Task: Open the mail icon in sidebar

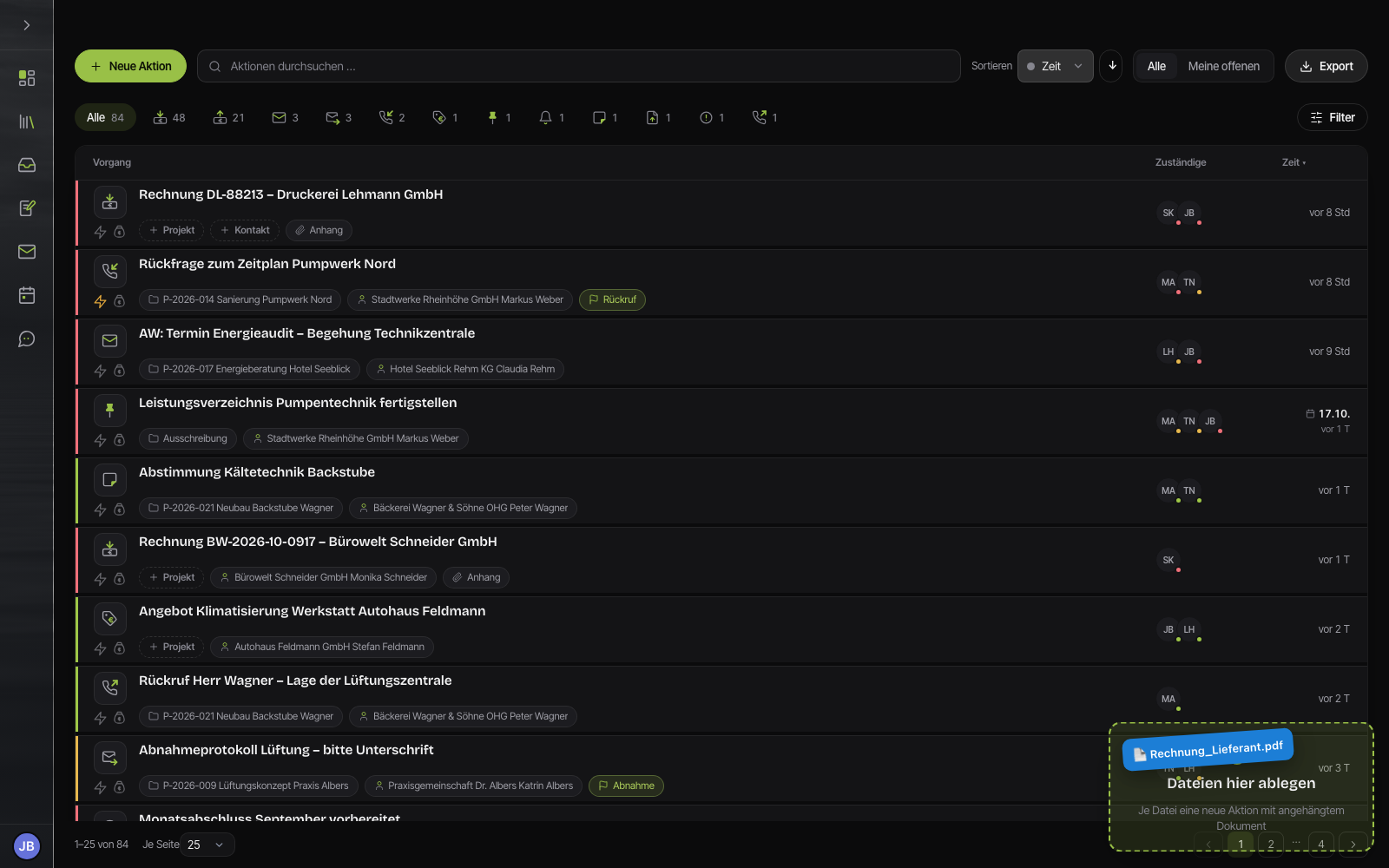Action: [x=27, y=252]
